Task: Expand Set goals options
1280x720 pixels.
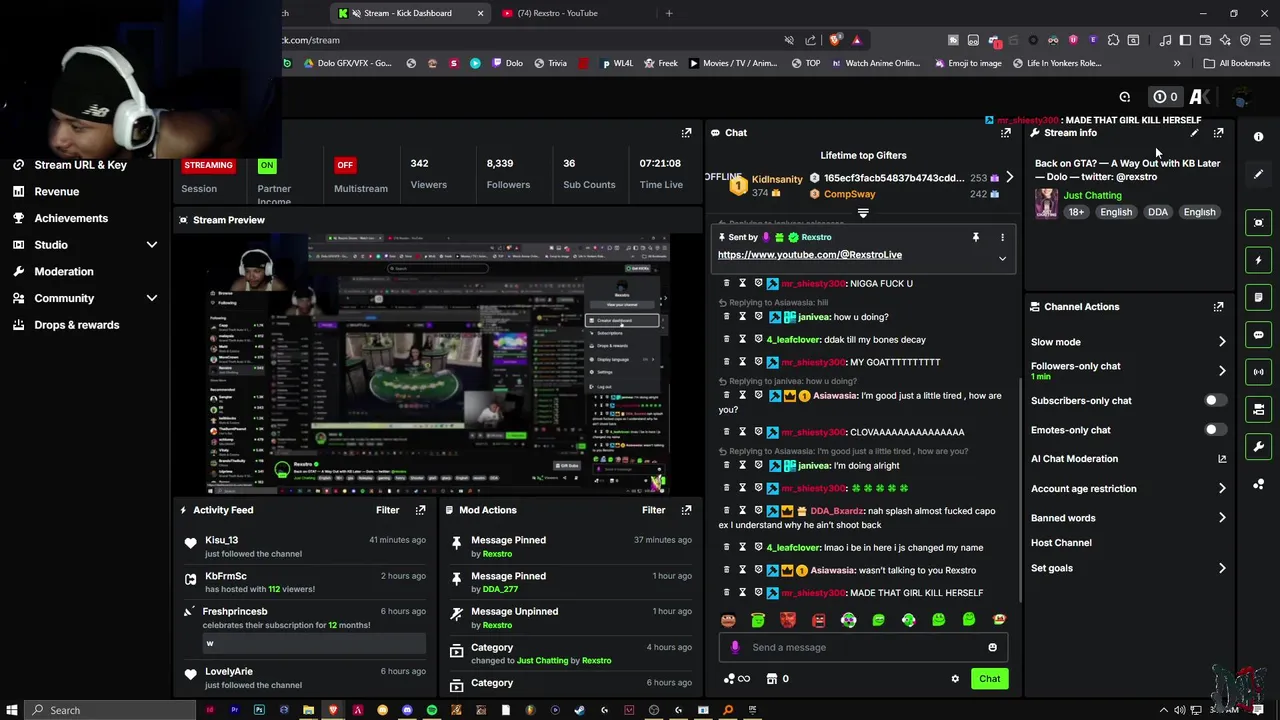Action: coord(1222,568)
